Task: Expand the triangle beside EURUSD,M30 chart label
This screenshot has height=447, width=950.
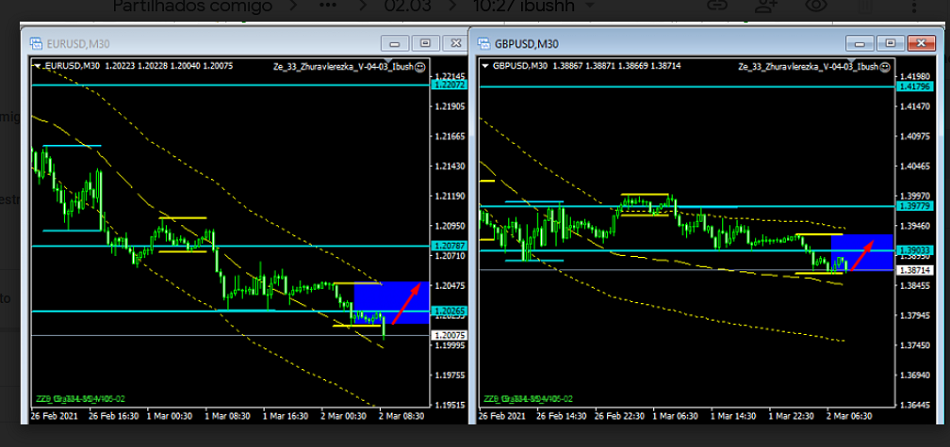Action: [38, 66]
